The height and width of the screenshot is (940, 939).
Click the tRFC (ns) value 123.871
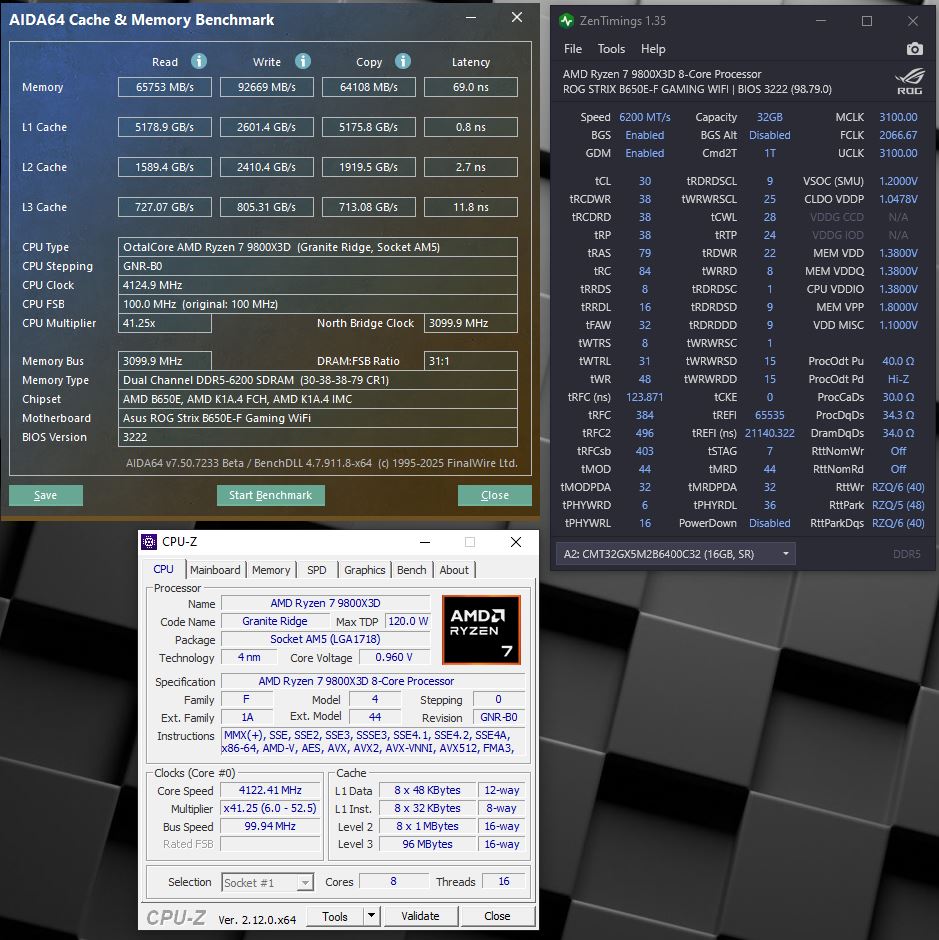tap(645, 397)
